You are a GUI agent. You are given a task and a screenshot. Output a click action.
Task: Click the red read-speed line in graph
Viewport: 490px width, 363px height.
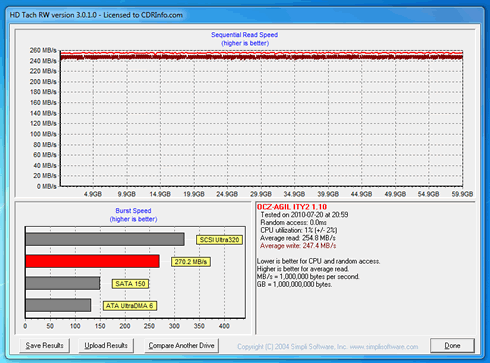coord(261,53)
